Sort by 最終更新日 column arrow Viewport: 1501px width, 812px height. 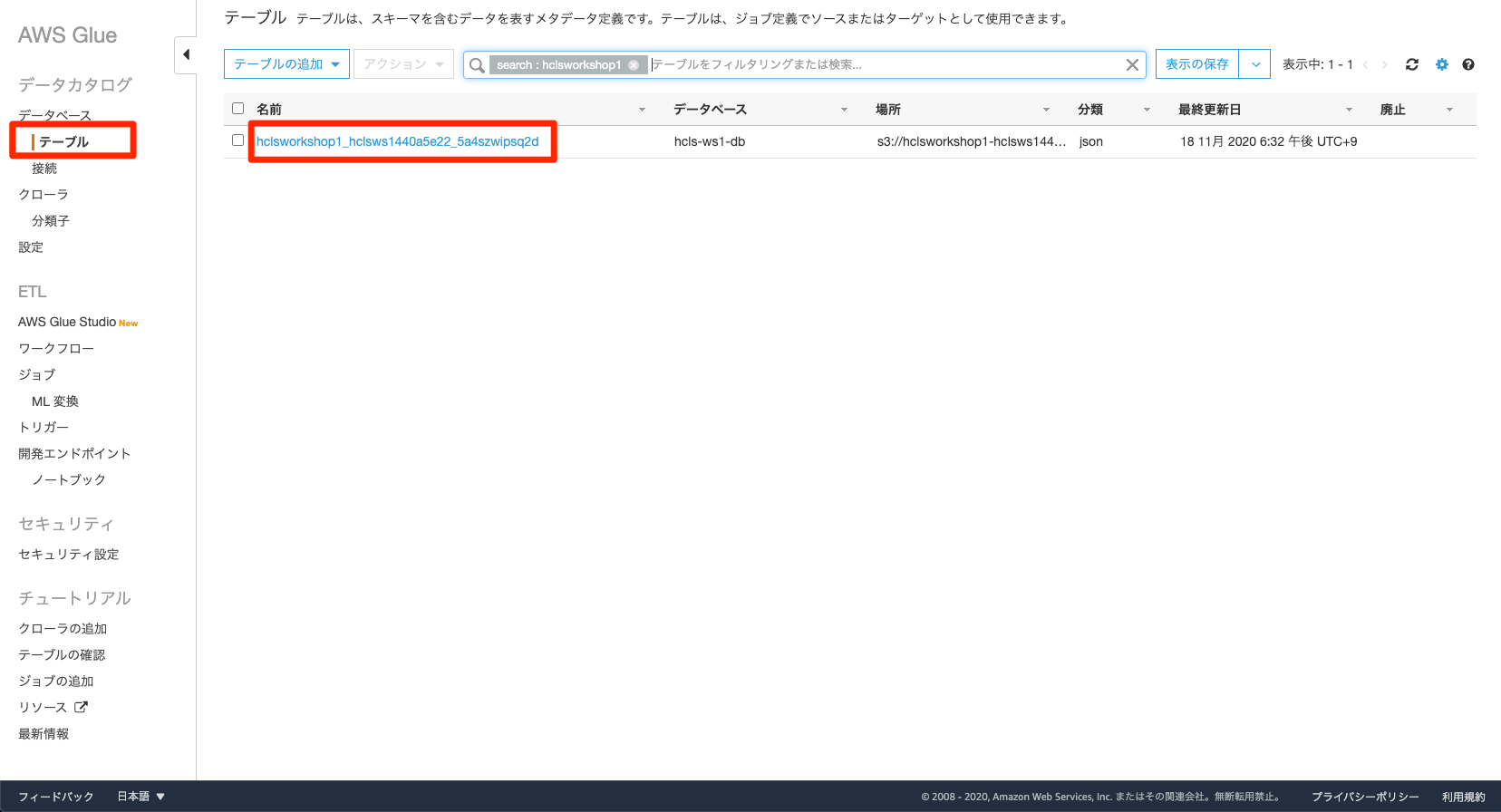click(x=1349, y=110)
